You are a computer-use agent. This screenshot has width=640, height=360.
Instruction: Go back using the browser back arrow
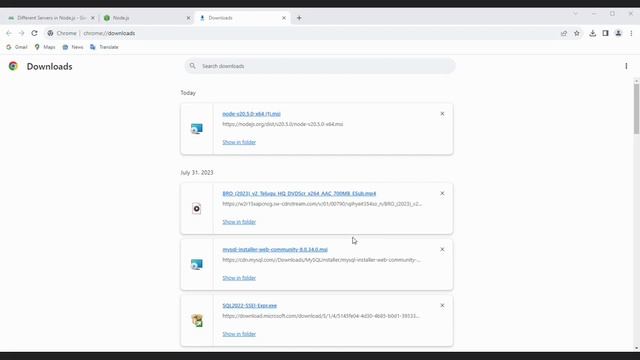[x=9, y=33]
